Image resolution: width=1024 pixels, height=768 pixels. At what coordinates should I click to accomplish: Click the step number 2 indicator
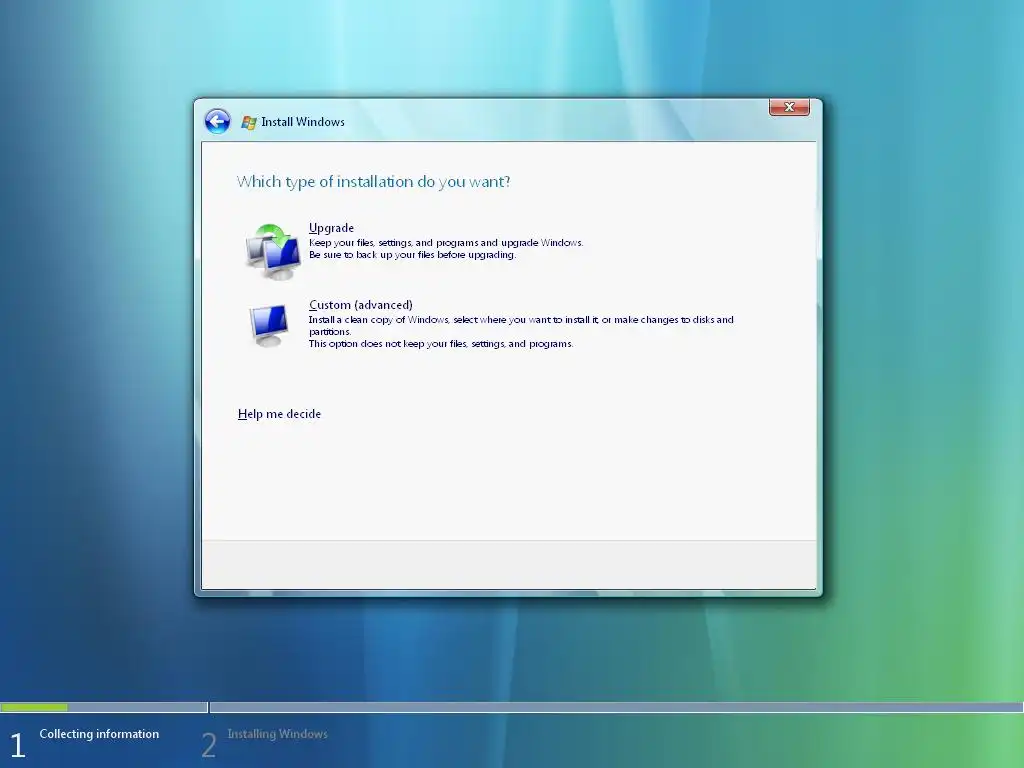click(208, 745)
